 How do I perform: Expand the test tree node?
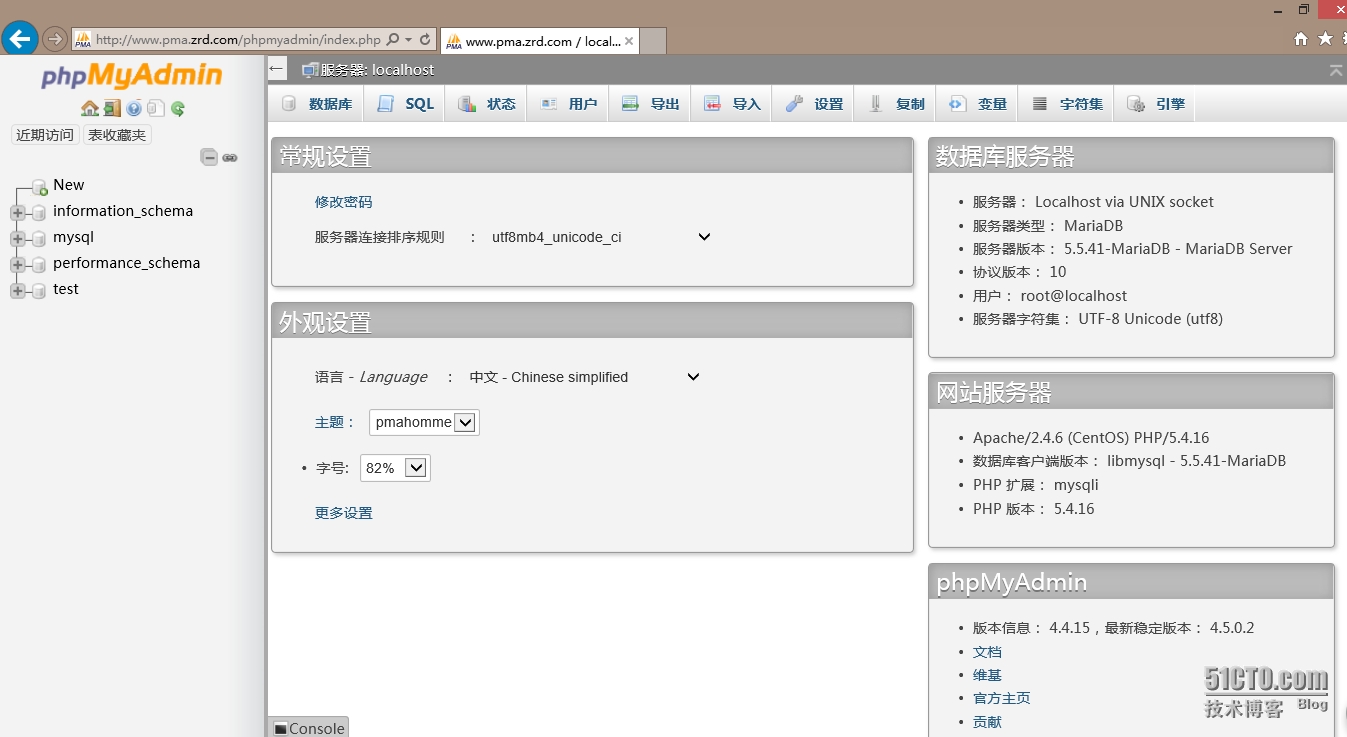17,290
